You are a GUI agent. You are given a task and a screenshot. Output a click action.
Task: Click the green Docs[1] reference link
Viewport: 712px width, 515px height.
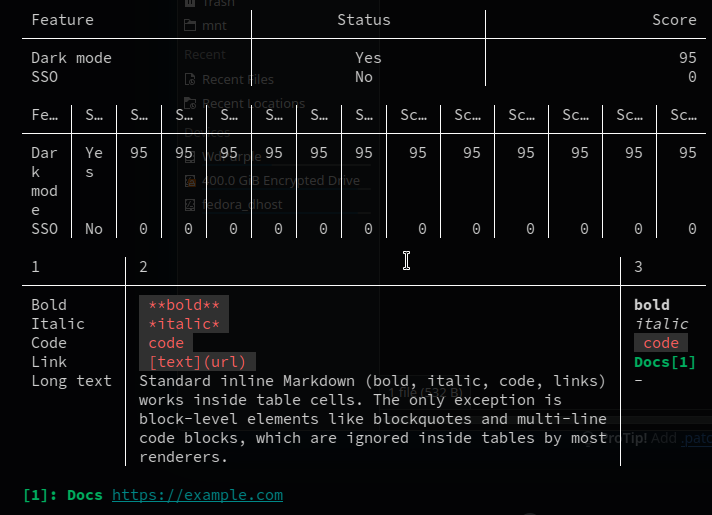point(665,362)
